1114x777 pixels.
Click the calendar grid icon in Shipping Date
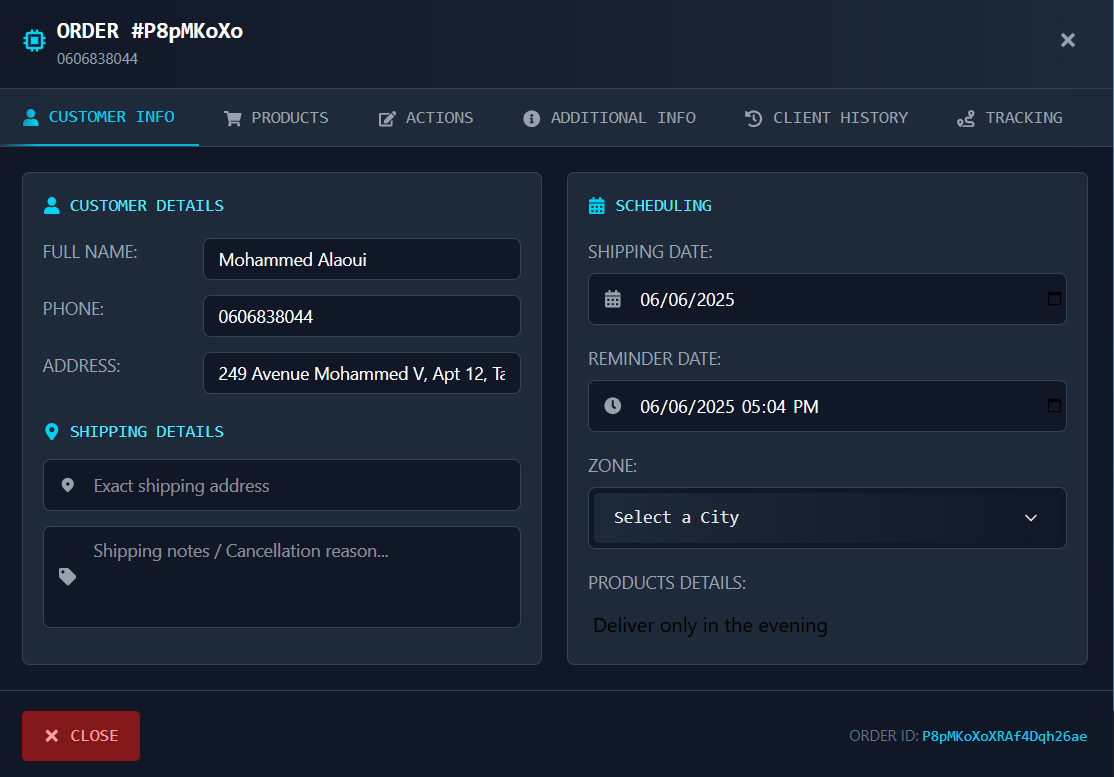613,299
